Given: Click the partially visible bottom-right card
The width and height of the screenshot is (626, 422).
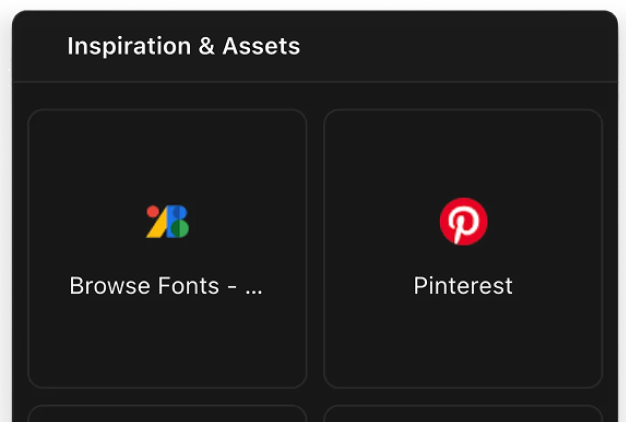Looking at the screenshot, I should coord(463,414).
